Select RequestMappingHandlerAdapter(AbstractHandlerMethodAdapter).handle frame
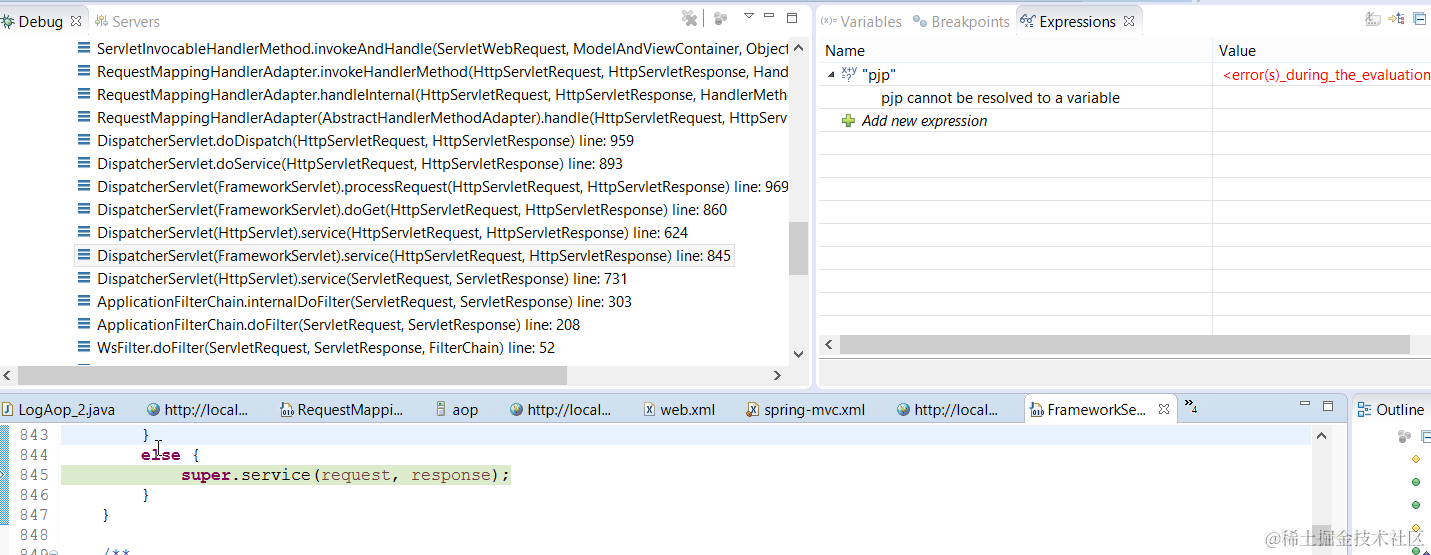The height and width of the screenshot is (555, 1431). (x=433, y=117)
